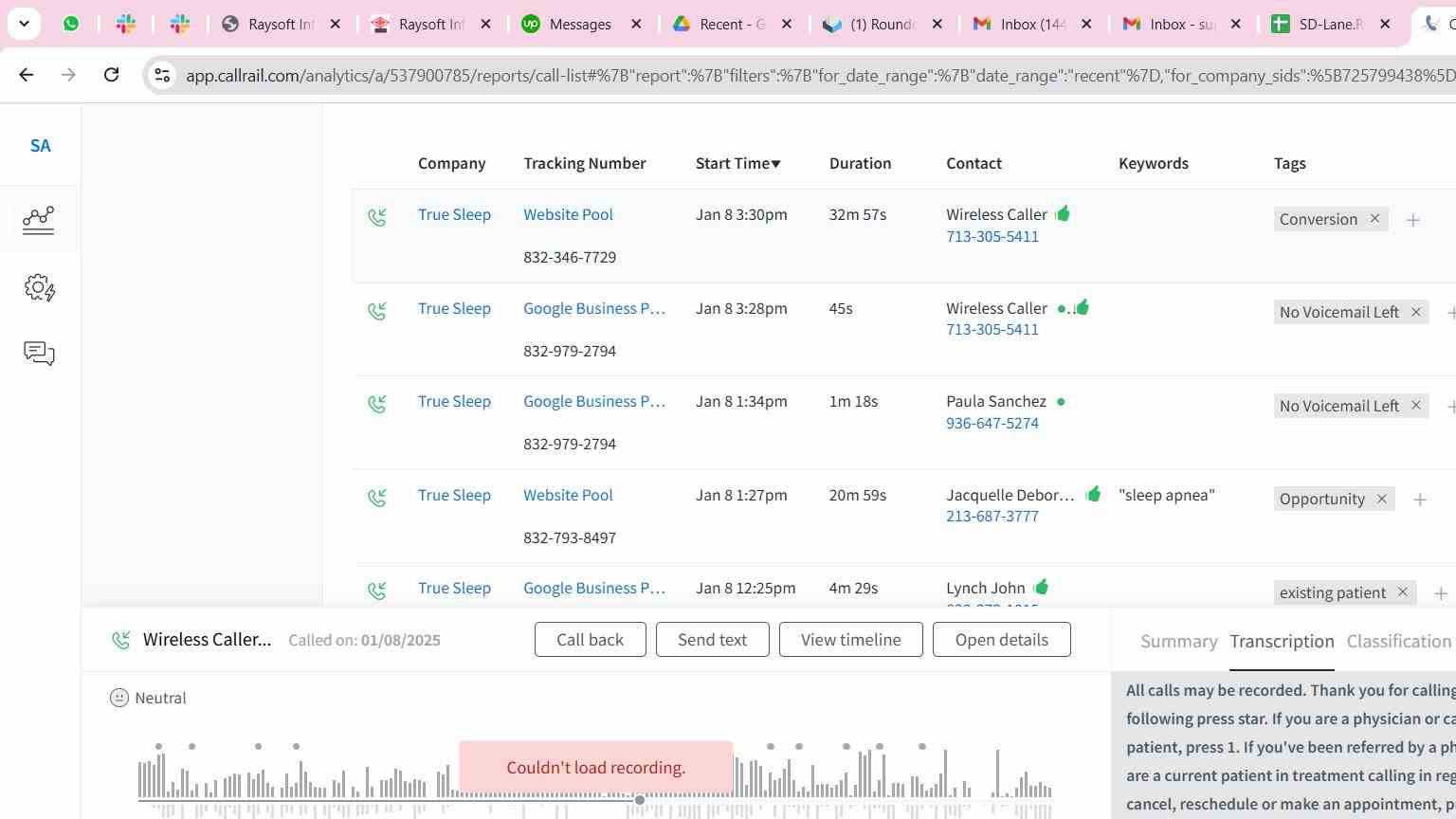This screenshot has width=1456, height=819.
Task: Click thumbs-up icon beside Jacquelle Debor
Action: click(1093, 493)
